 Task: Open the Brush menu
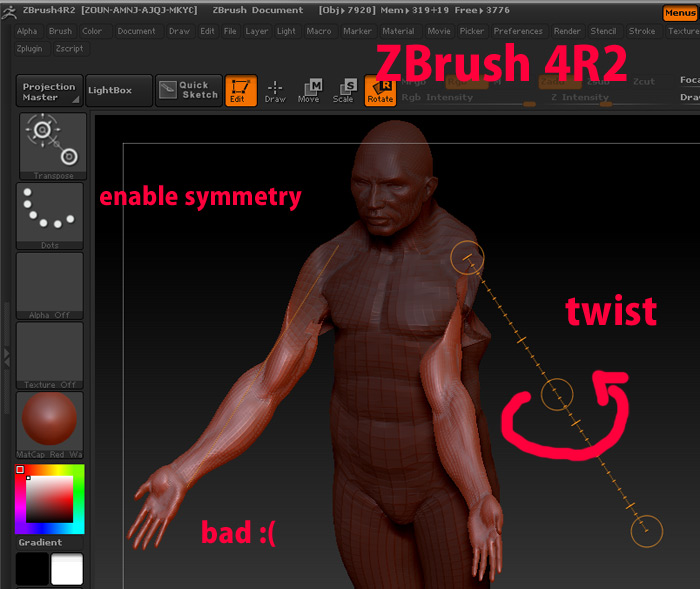coord(60,31)
